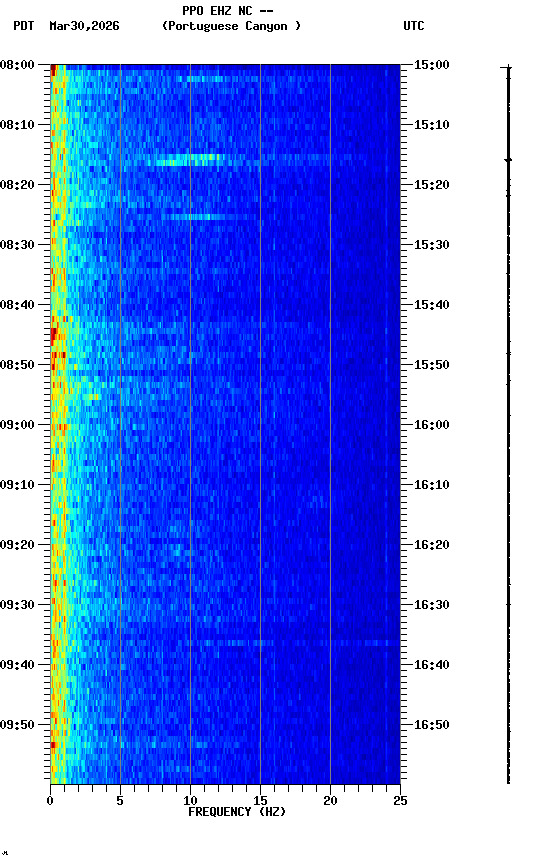Click the 09:50 PDT time label
The image size is (552, 864).
pos(17,725)
